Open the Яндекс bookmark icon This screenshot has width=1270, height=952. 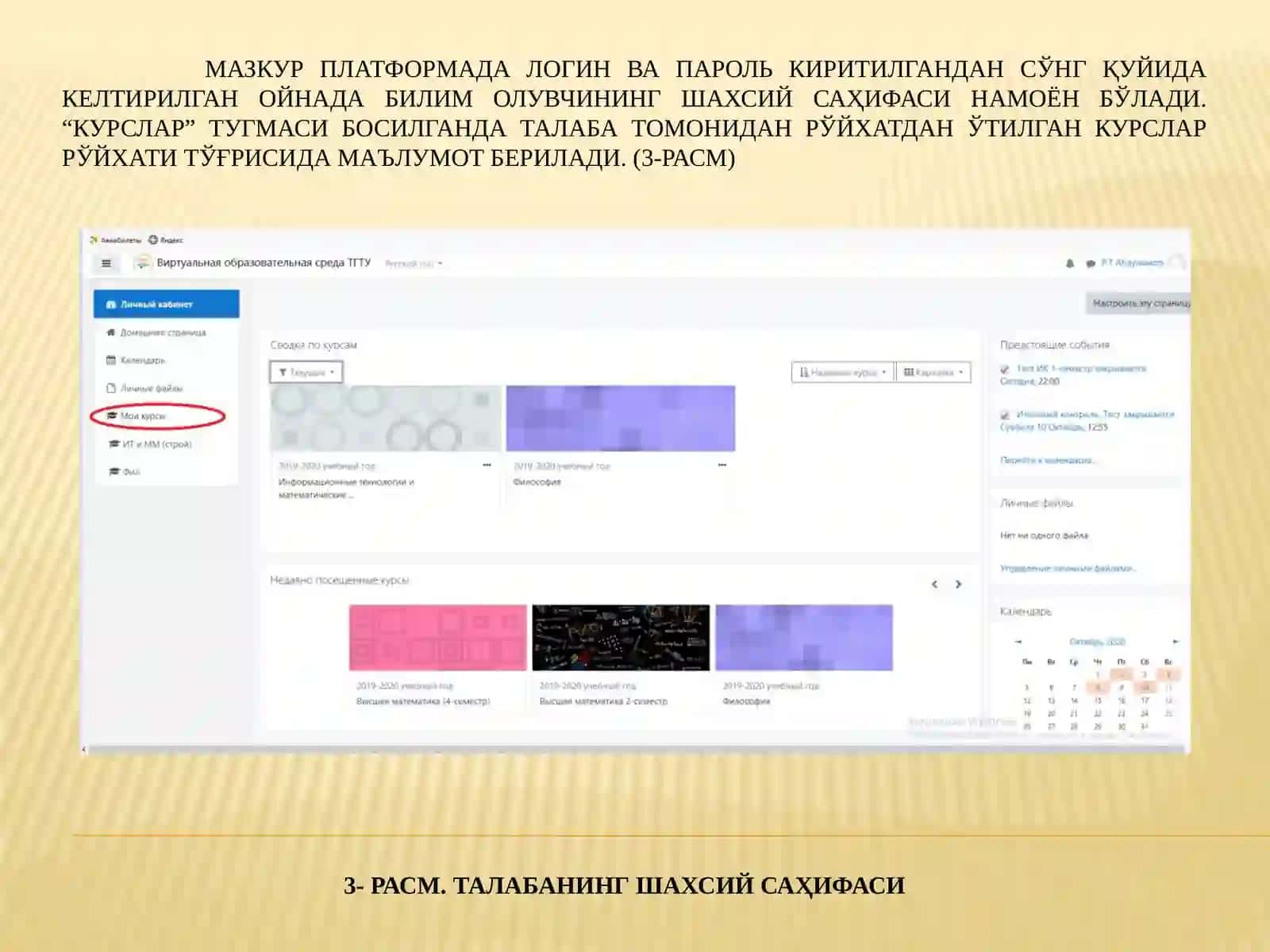tap(153, 240)
